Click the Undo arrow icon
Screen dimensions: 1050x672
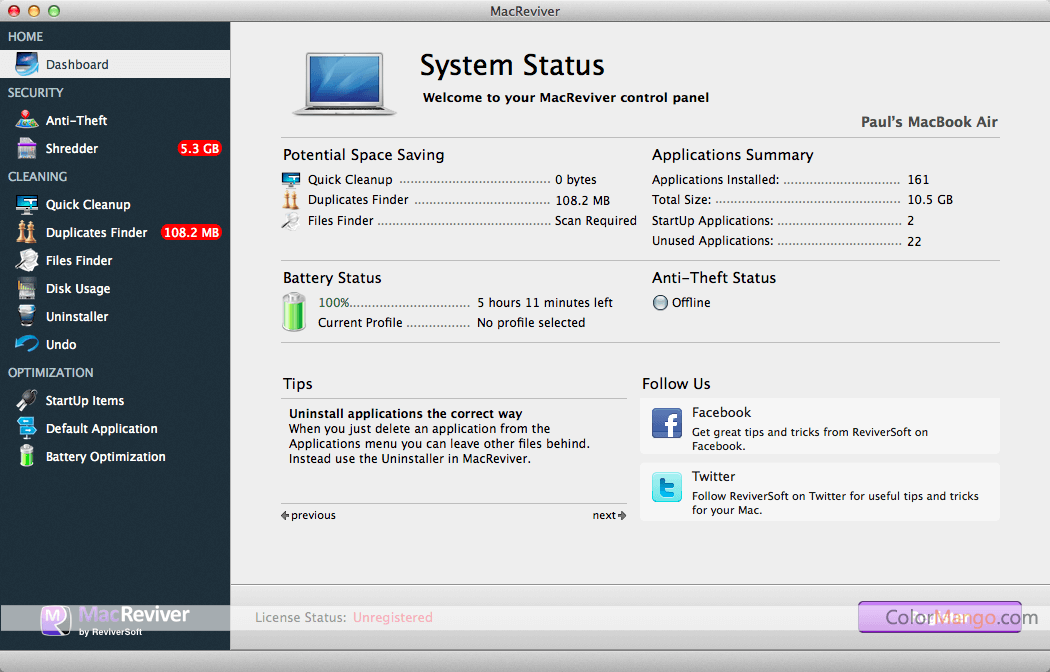[x=27, y=344]
